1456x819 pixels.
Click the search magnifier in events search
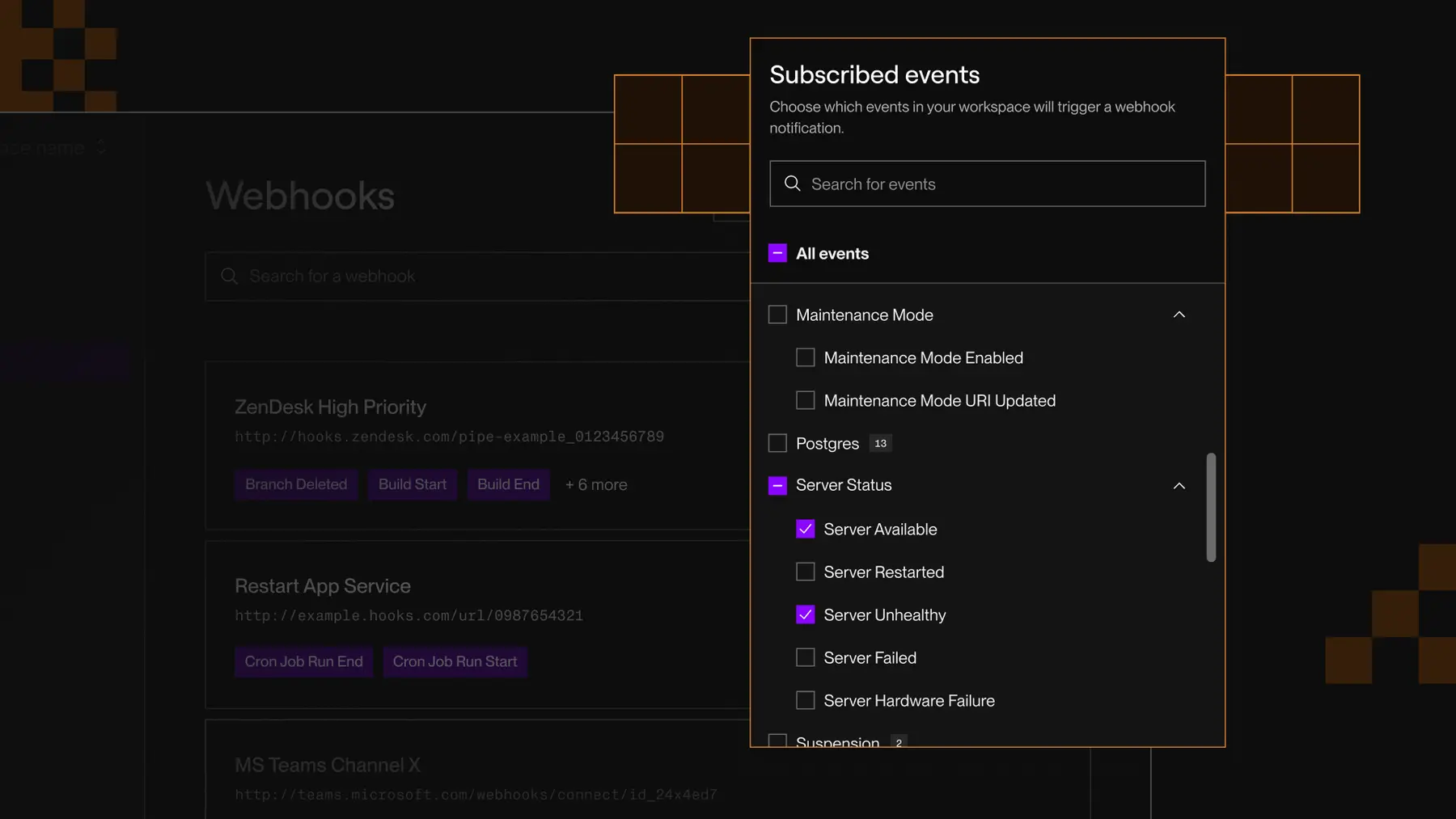(x=793, y=184)
